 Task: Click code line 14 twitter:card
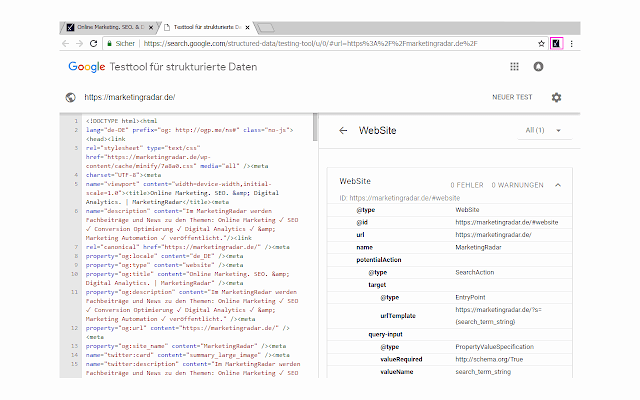[x=187, y=355]
